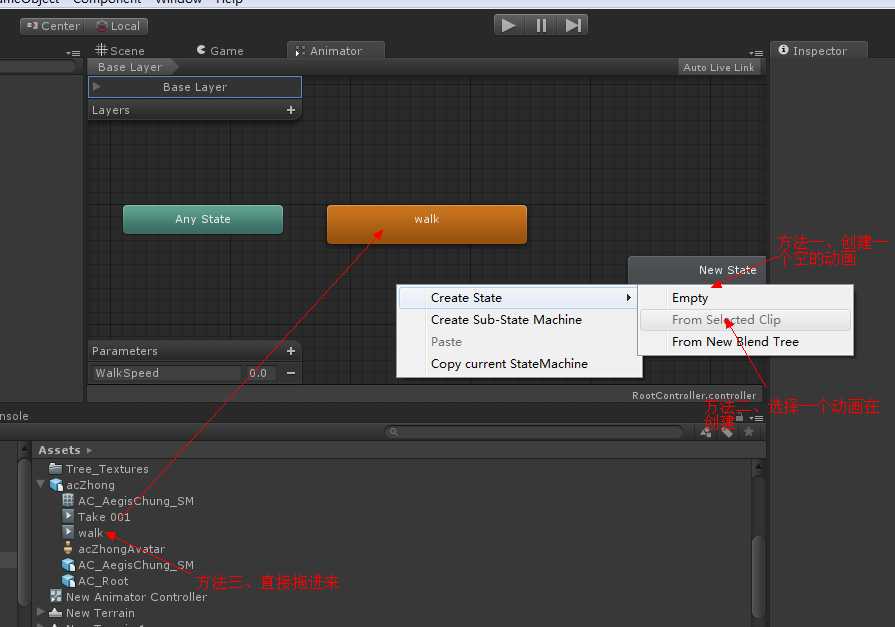The image size is (895, 627).
Task: Click the Assets breadcrumb label
Action: [x=59, y=450]
